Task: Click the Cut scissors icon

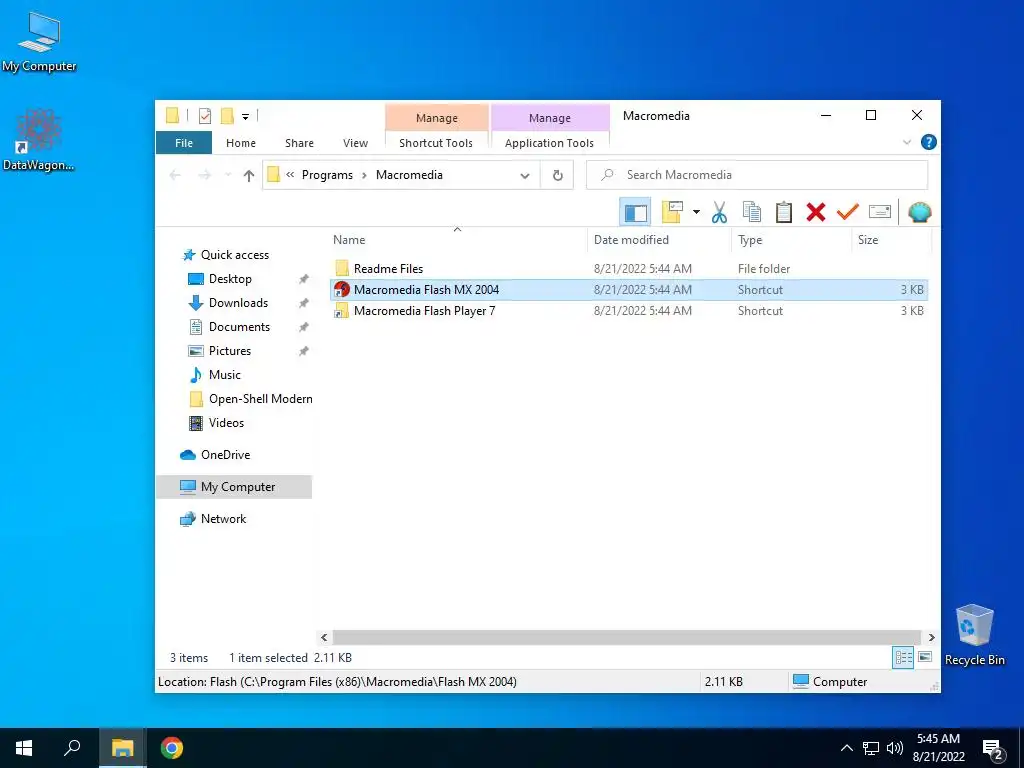Action: [719, 212]
